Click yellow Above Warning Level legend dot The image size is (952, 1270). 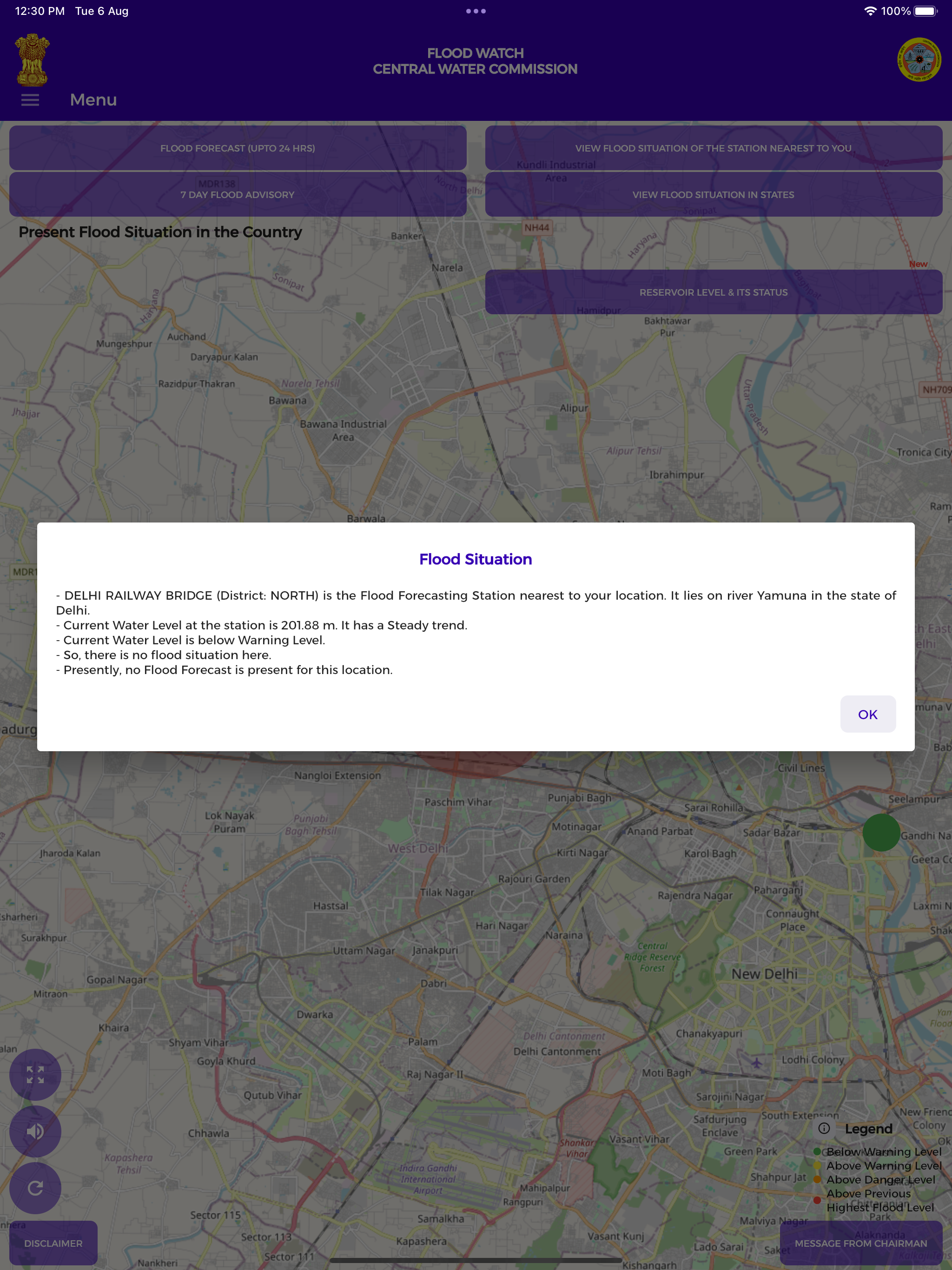coord(816,1165)
